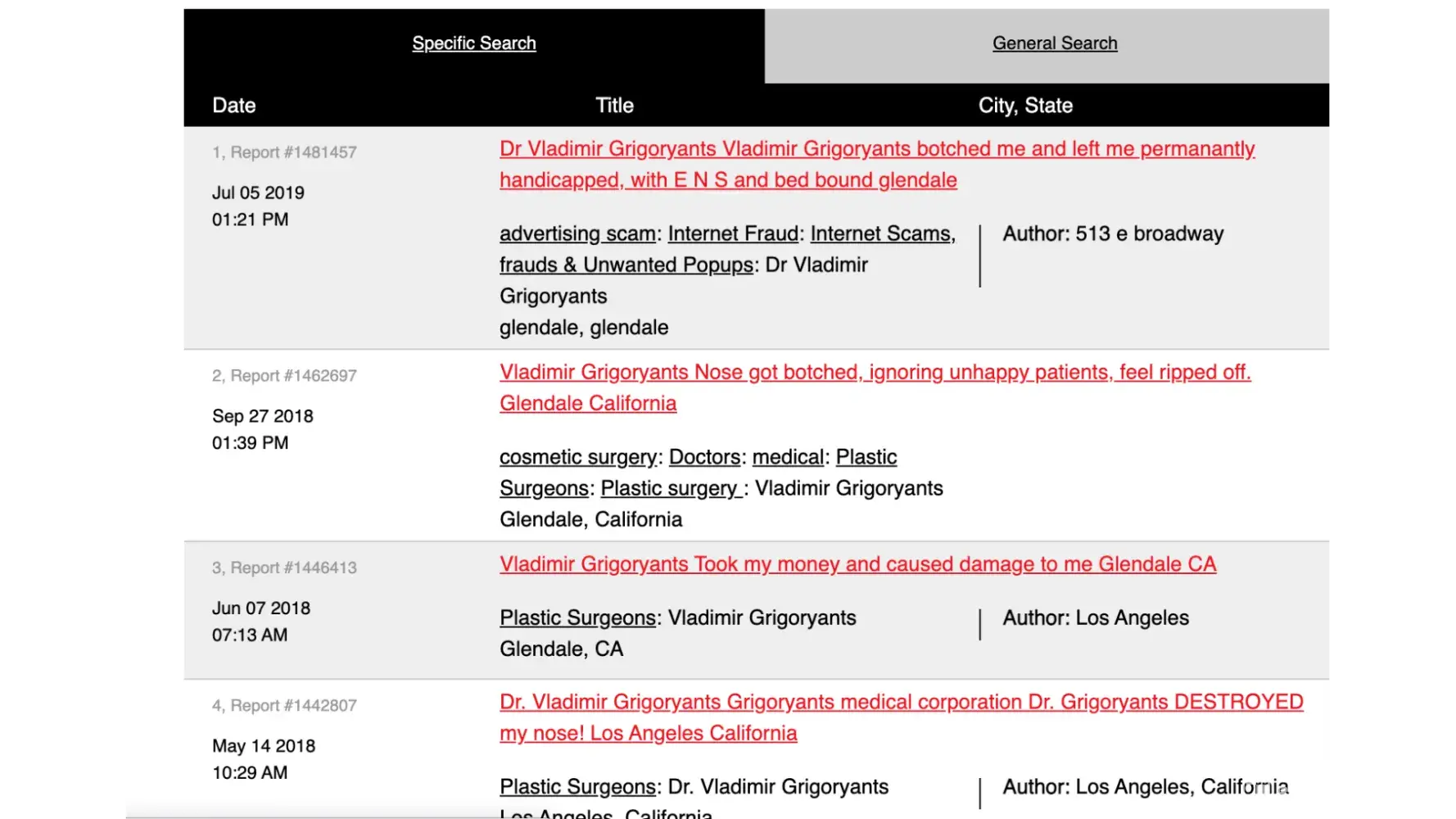This screenshot has height=819, width=1456.
Task: Click the Date column header
Action: click(234, 106)
